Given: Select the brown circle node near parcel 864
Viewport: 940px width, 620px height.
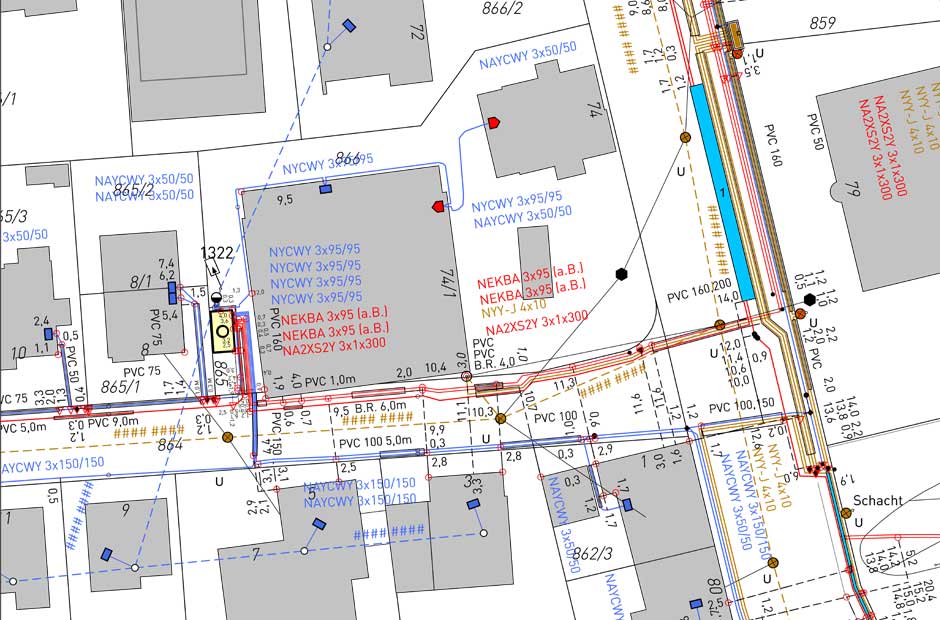Looking at the screenshot, I should pos(228,436).
